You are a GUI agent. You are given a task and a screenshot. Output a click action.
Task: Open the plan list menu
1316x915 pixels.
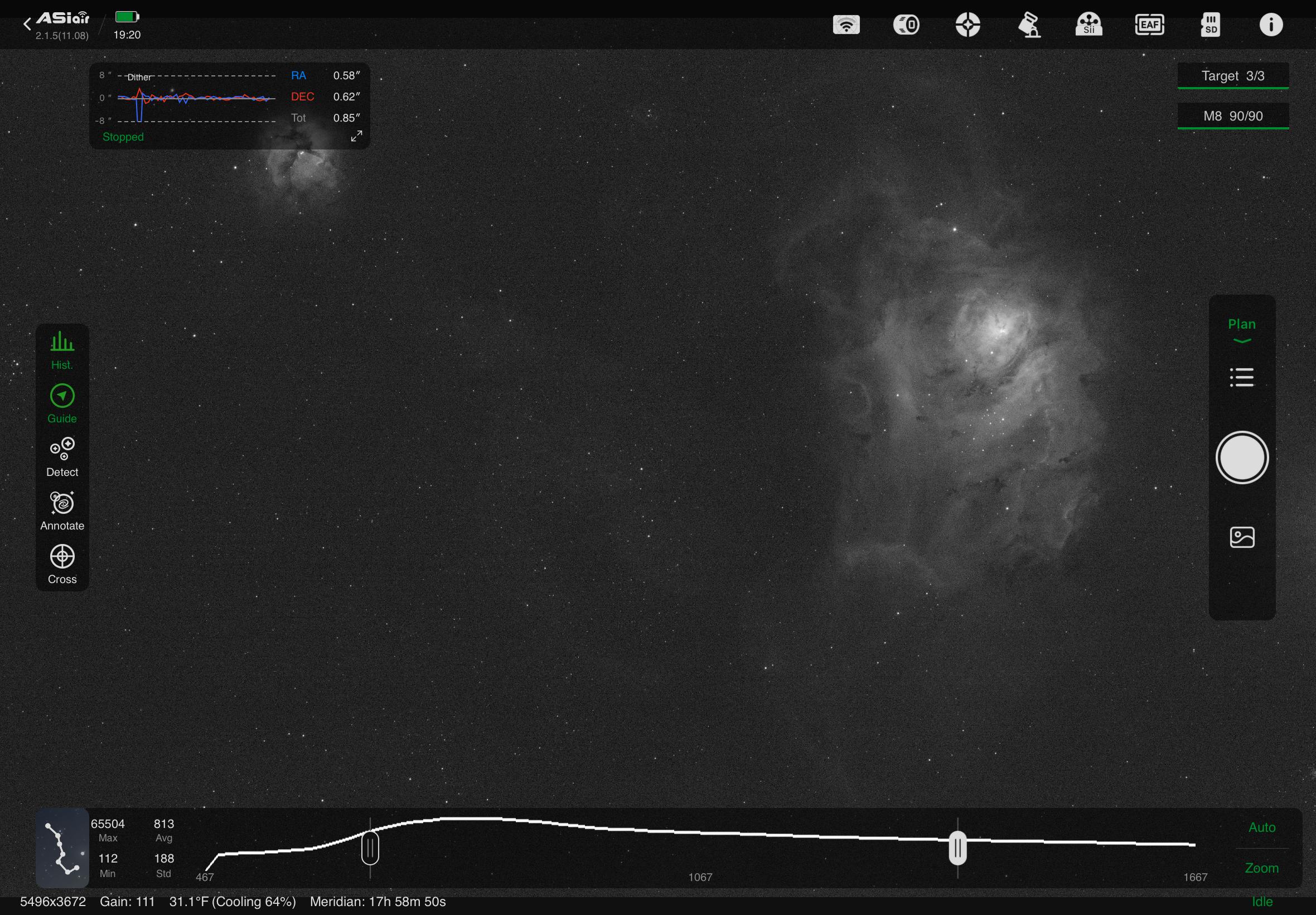(1241, 377)
